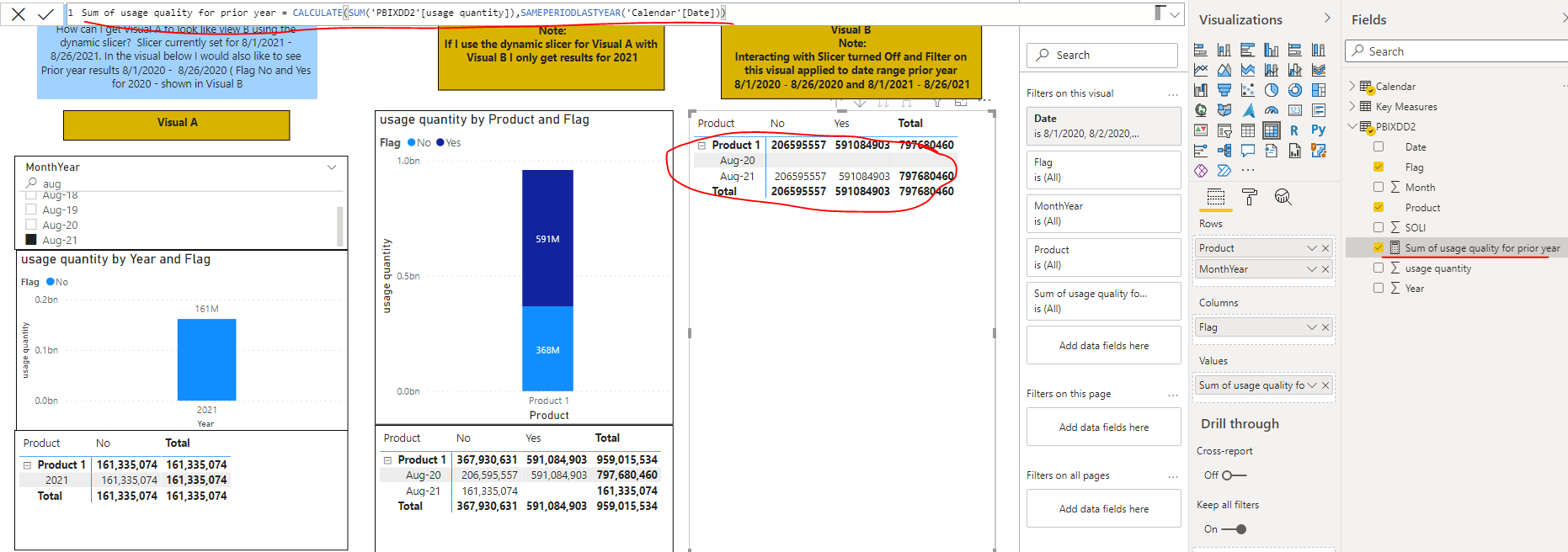Untick Aug-21 in MonthYear slicer
Image resolution: width=1568 pixels, height=552 pixels.
[31, 241]
